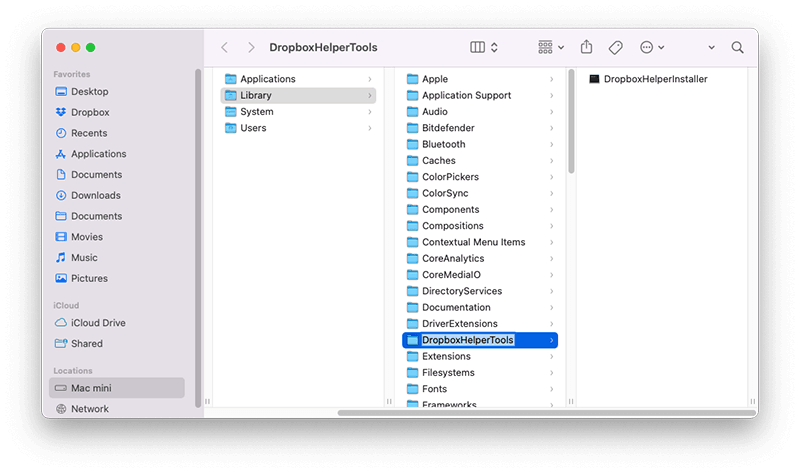Click the horizontal scrollbar at bottom
This screenshot has height=473, width=800.
[x=546, y=413]
